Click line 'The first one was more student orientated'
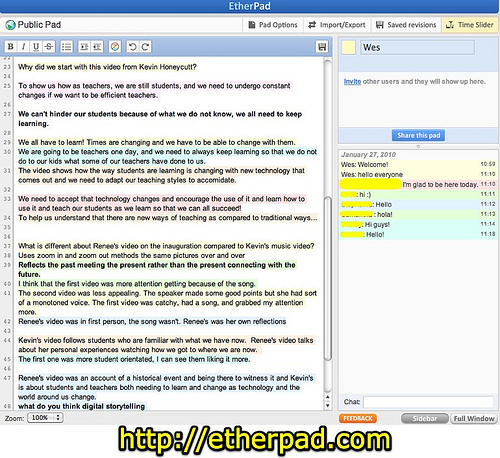This screenshot has height=458, width=500. [x=134, y=359]
